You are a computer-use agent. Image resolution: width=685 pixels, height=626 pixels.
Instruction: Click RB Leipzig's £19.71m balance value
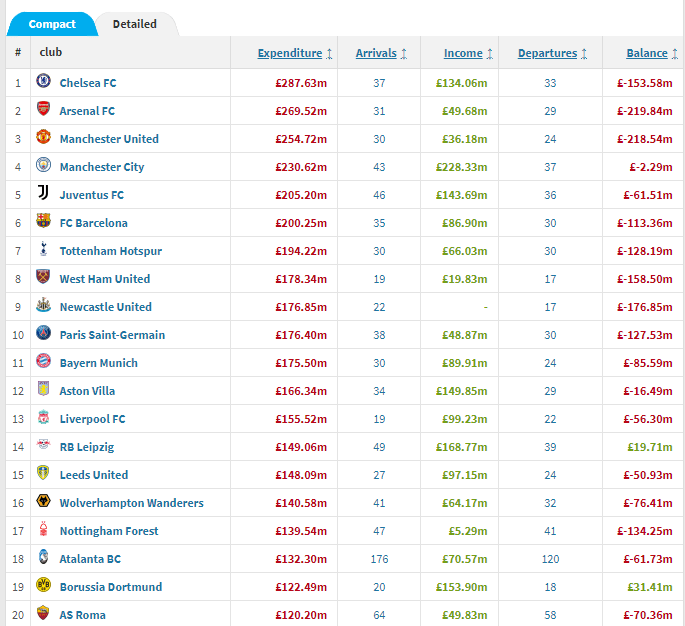click(x=650, y=447)
